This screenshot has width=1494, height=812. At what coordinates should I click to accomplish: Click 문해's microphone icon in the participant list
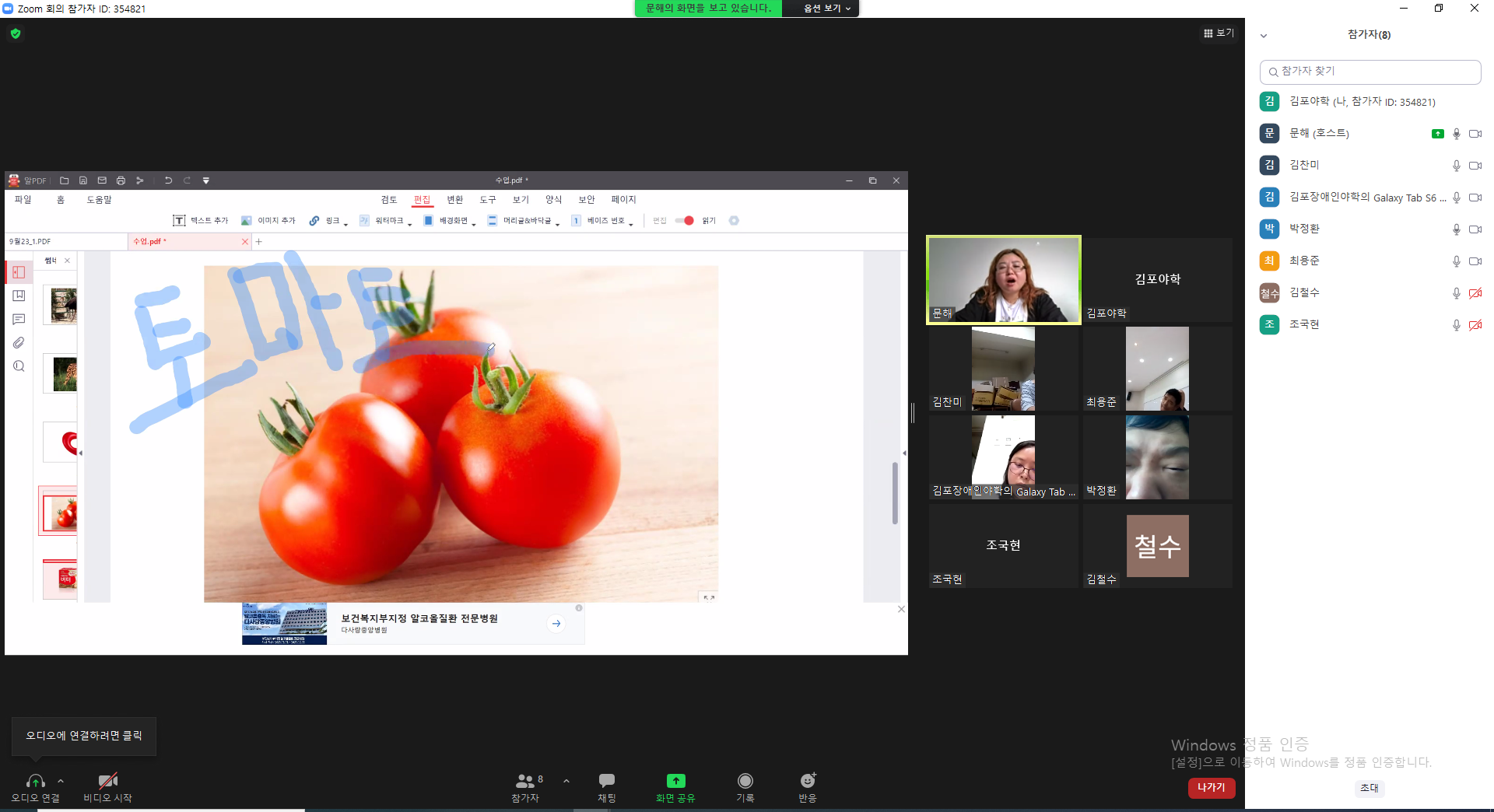[x=1457, y=134]
